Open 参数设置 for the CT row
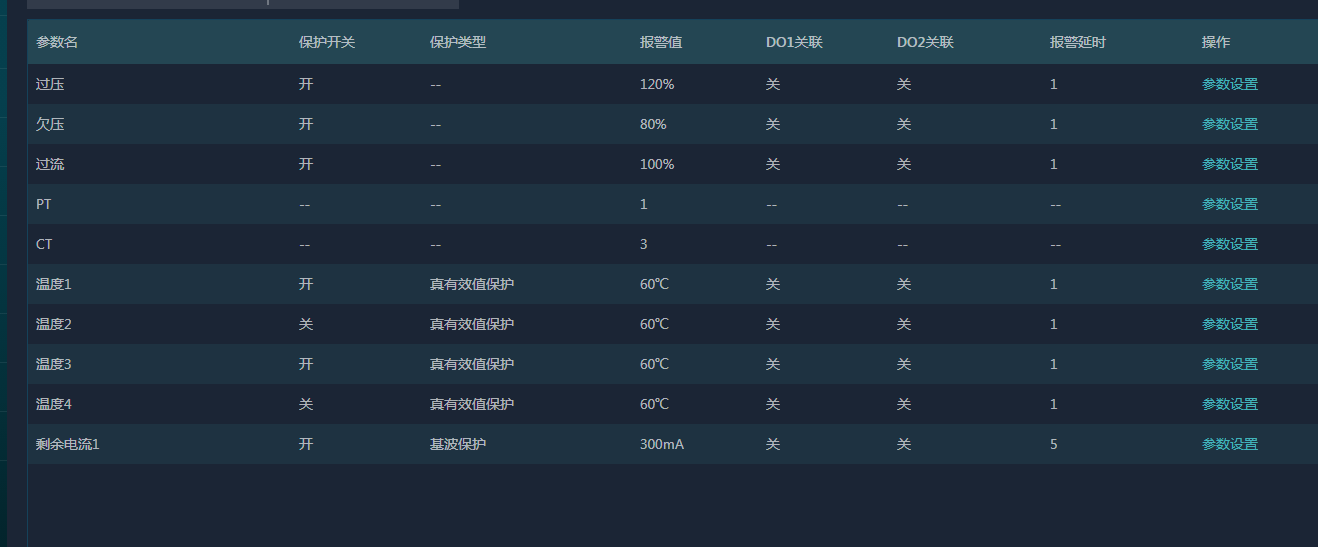The height and width of the screenshot is (547, 1318). [x=1229, y=244]
